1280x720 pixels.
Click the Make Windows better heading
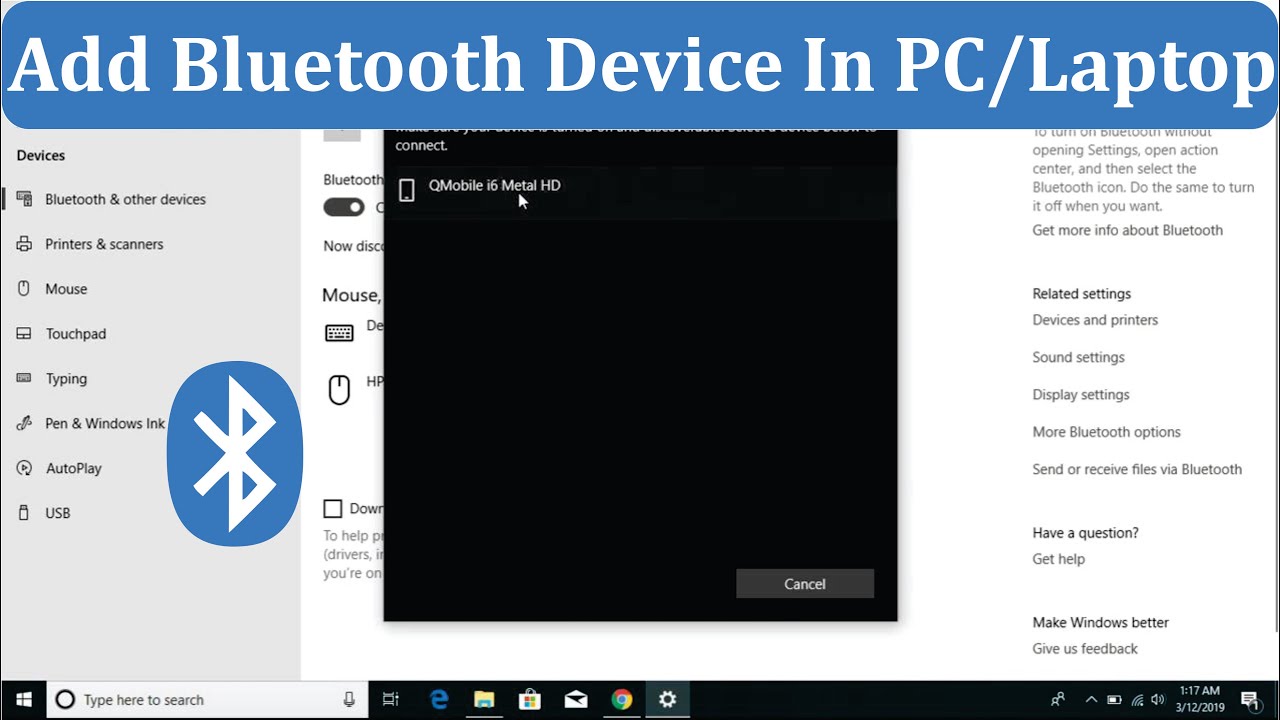[x=1101, y=622]
